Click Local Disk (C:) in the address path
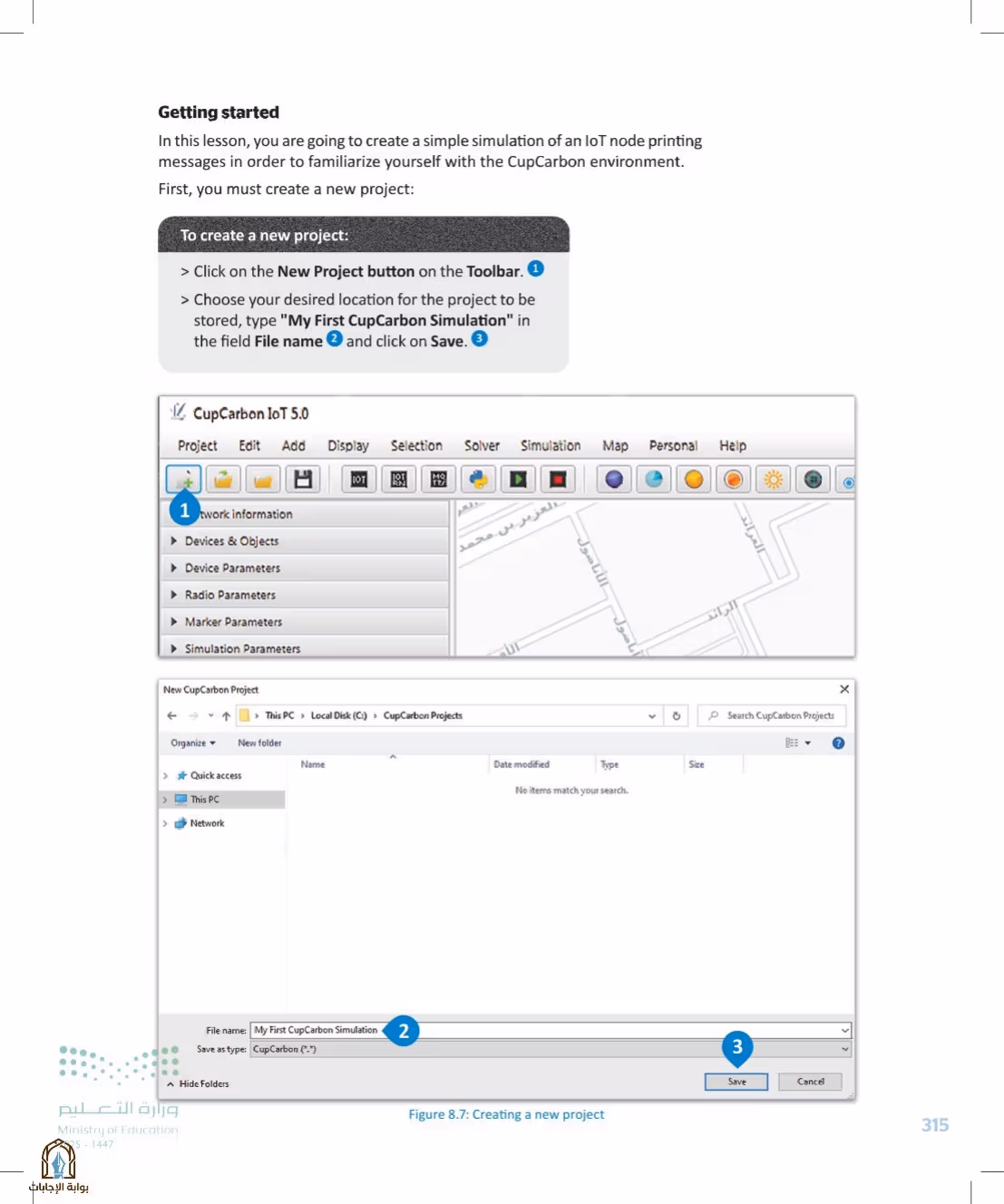 pos(338,715)
